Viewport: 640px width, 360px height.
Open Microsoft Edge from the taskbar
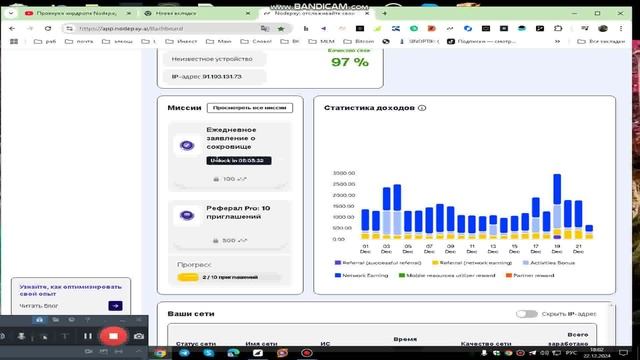pyautogui.click(x=233, y=353)
